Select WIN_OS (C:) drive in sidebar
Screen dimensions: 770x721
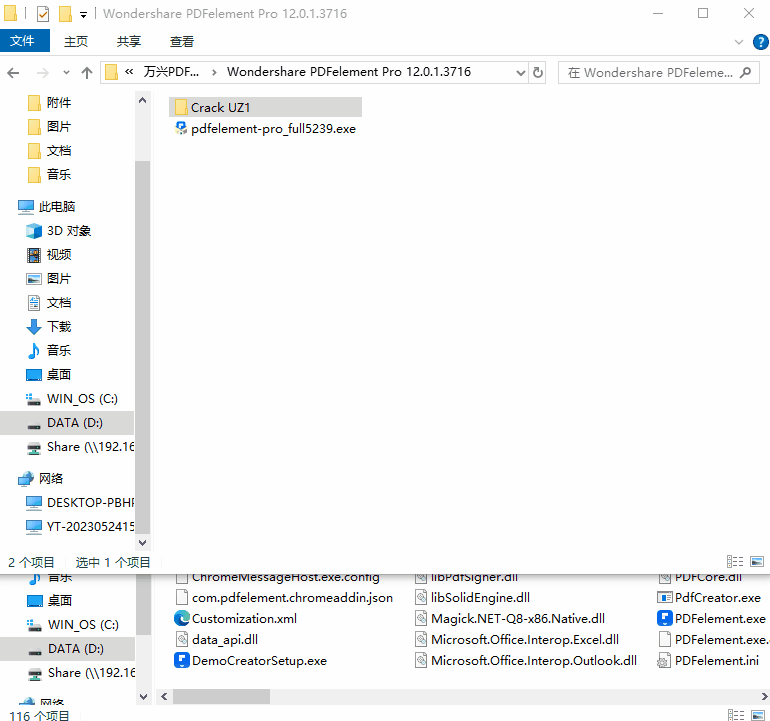pos(82,398)
